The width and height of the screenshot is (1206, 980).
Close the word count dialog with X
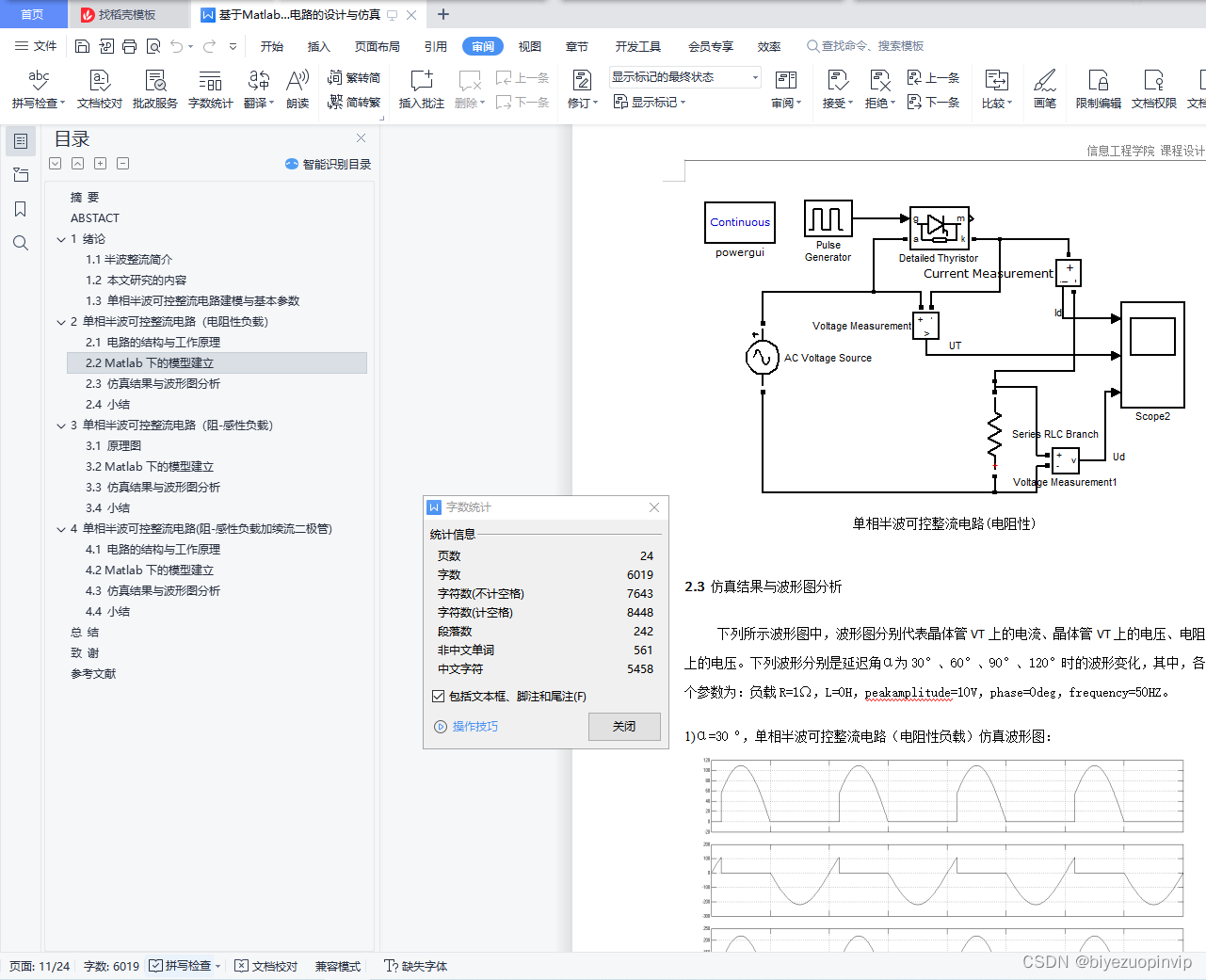654,507
